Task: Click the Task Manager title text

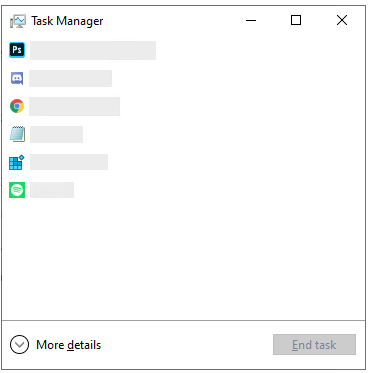Action: (67, 21)
